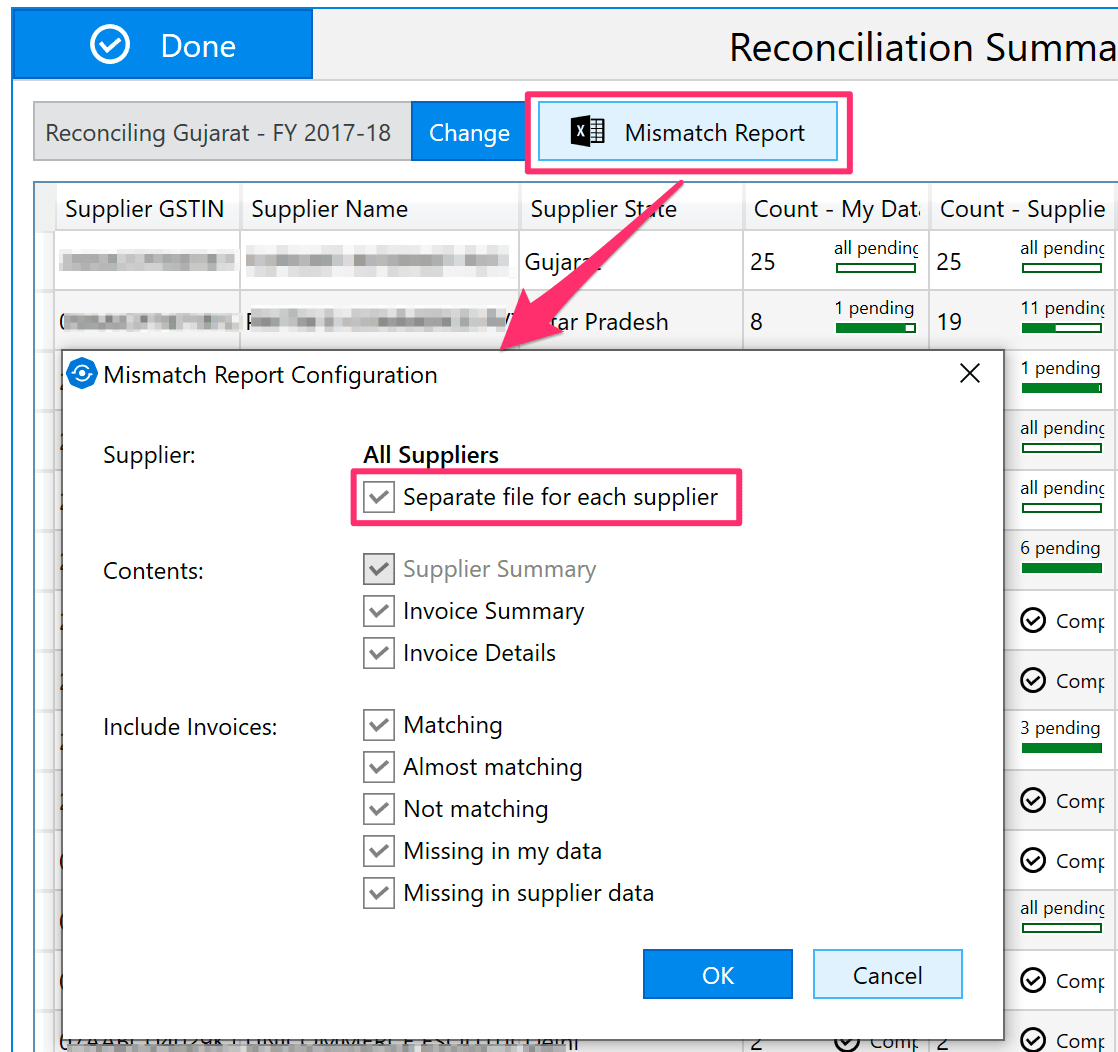Viewport: 1118px width, 1052px height.
Task: Uncheck Missing in supplier data
Action: [379, 893]
